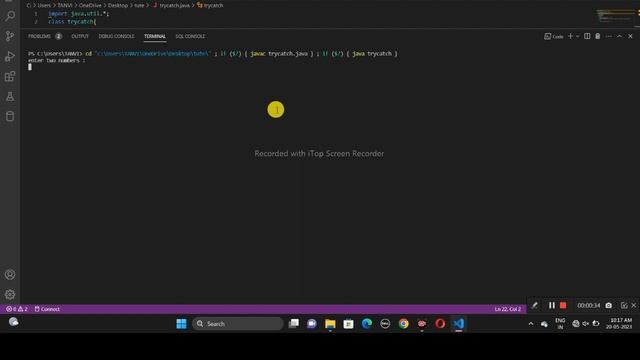Open Opera browser from the taskbar
Screen dimensions: 640x360
pos(440,324)
